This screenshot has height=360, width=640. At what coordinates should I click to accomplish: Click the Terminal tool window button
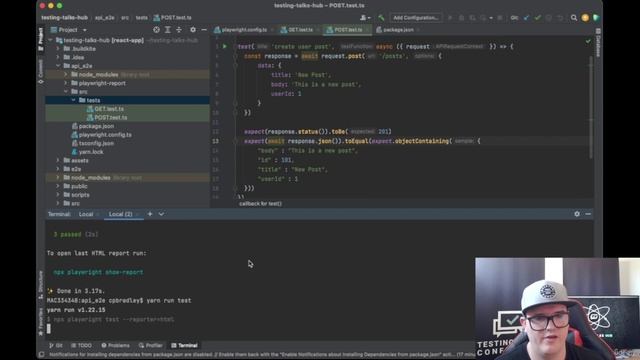(x=184, y=345)
